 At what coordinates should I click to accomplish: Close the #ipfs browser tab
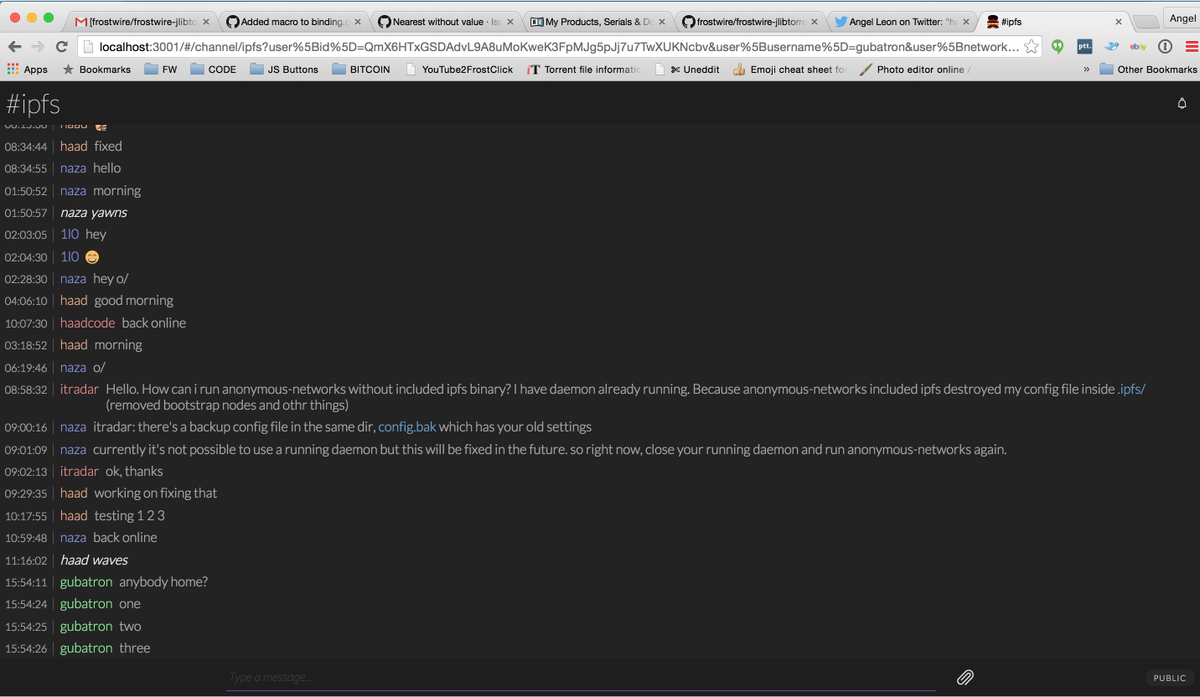1118,21
